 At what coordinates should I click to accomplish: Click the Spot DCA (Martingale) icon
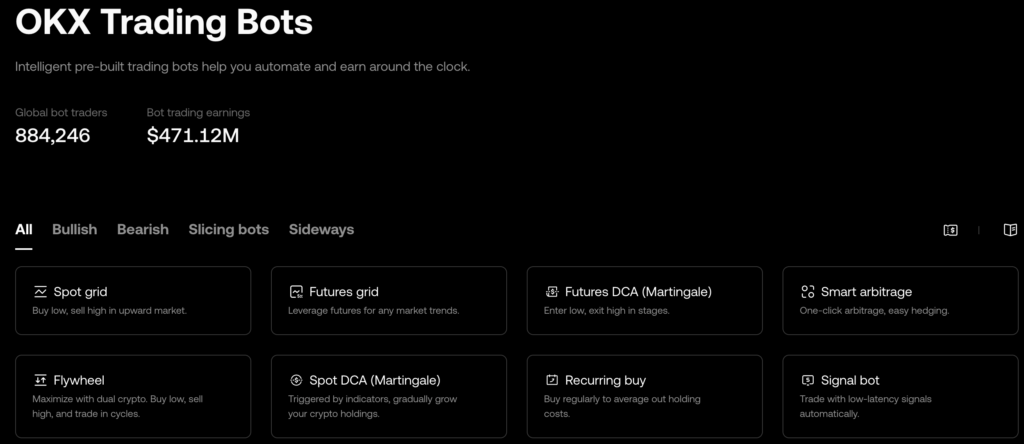tap(296, 380)
